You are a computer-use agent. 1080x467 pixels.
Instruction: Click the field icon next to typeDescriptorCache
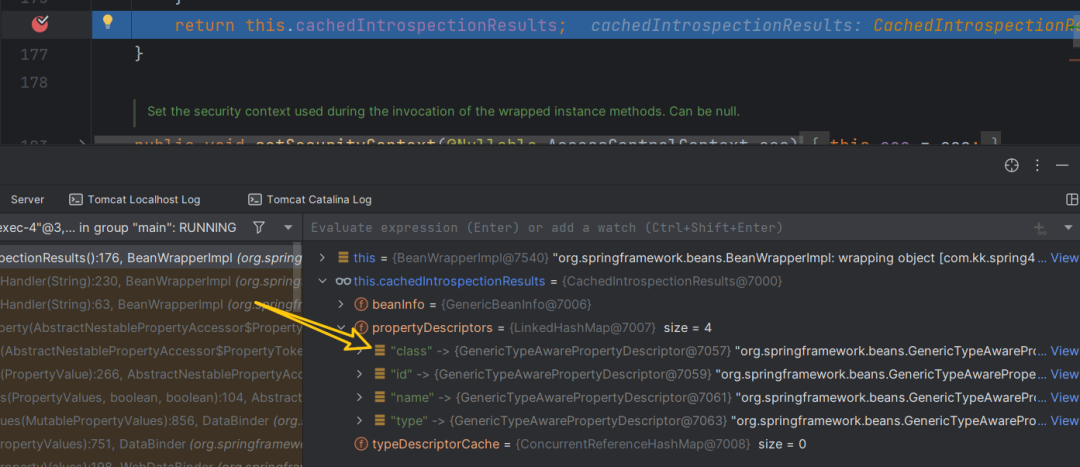point(361,444)
